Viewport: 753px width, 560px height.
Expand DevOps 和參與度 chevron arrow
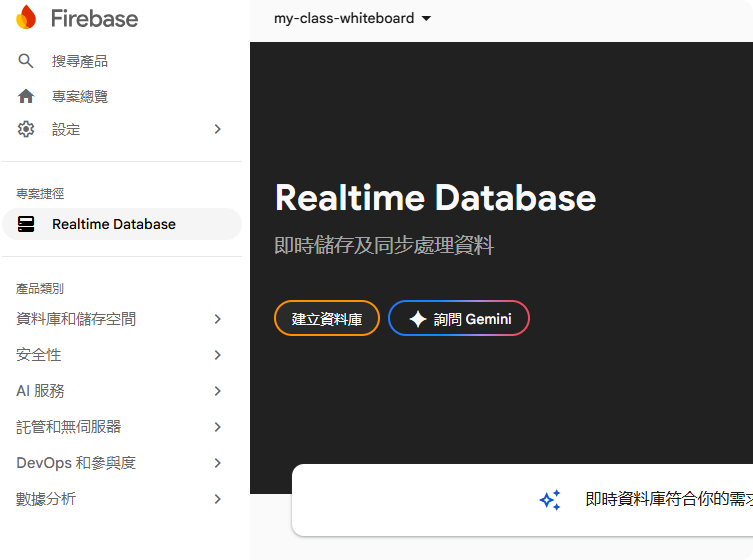(x=218, y=463)
